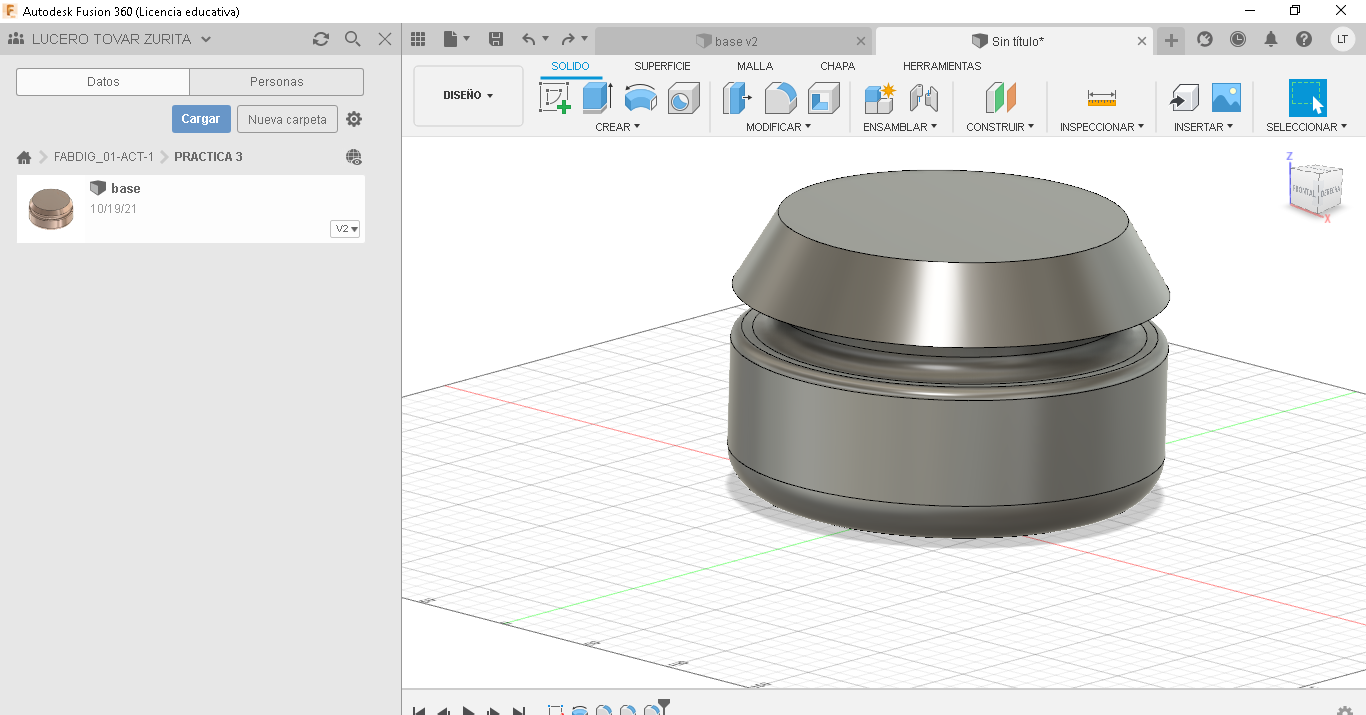Select the Joint tool
Viewport: 1366px width, 715px height.
click(923, 98)
